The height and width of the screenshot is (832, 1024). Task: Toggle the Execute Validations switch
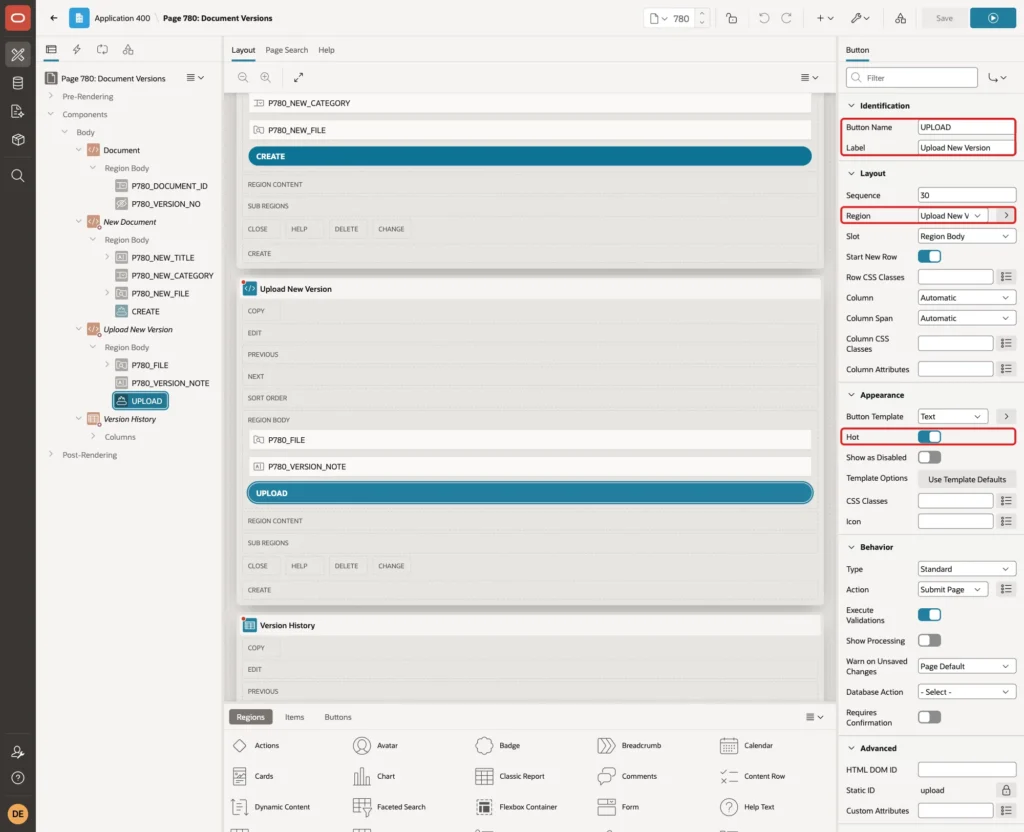(929, 615)
